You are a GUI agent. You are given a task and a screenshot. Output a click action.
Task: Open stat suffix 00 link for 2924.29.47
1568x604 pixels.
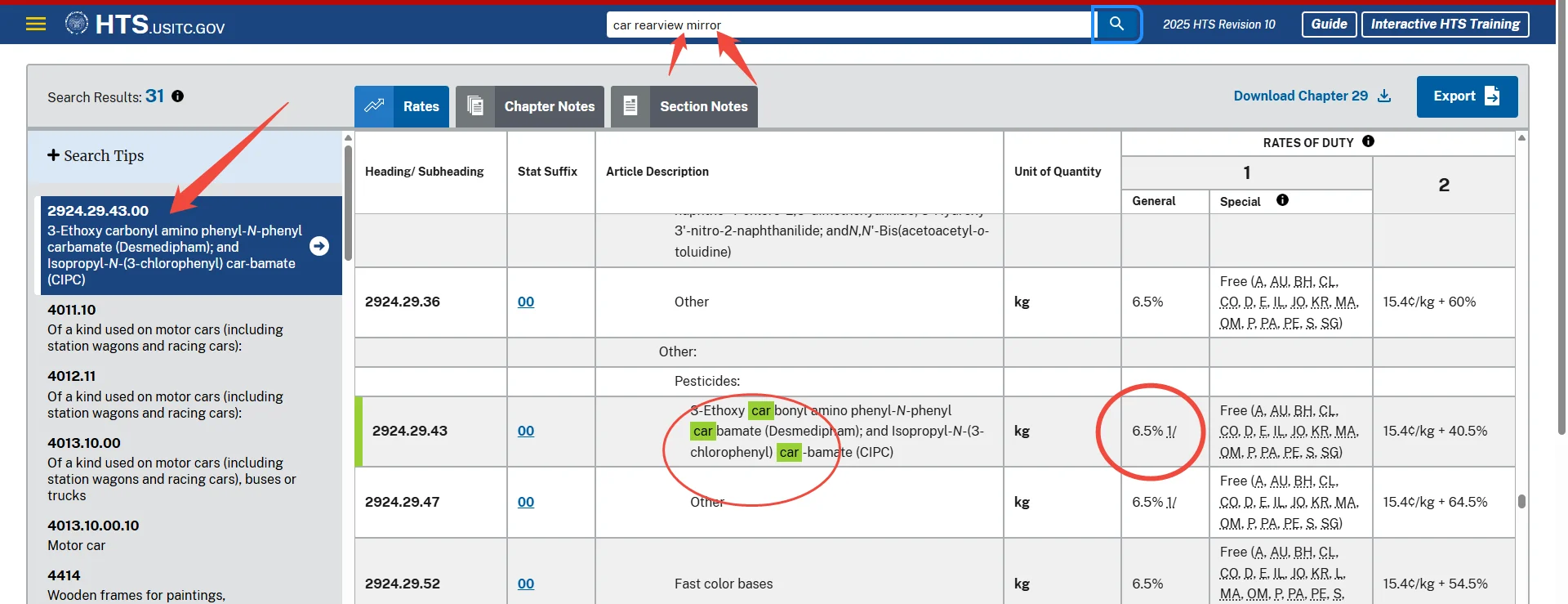coord(526,503)
